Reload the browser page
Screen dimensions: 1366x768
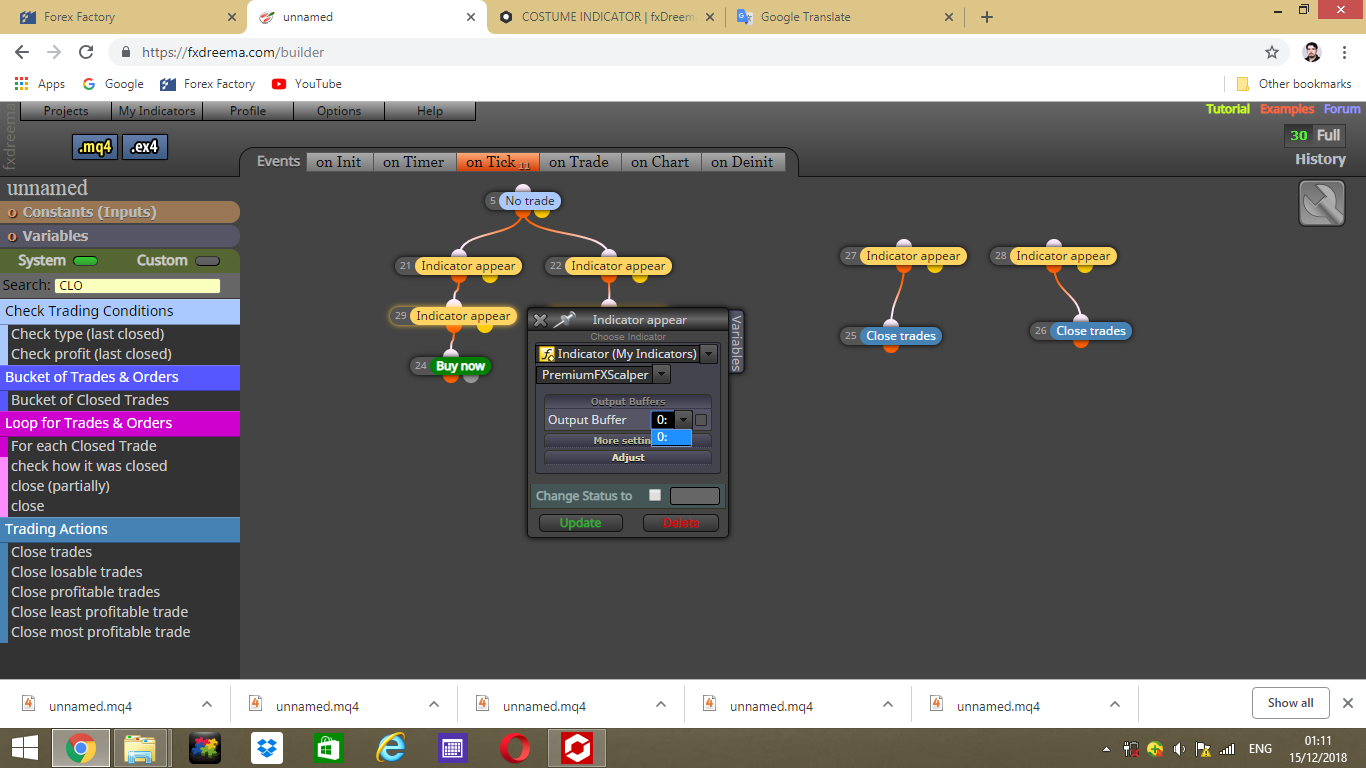point(86,52)
